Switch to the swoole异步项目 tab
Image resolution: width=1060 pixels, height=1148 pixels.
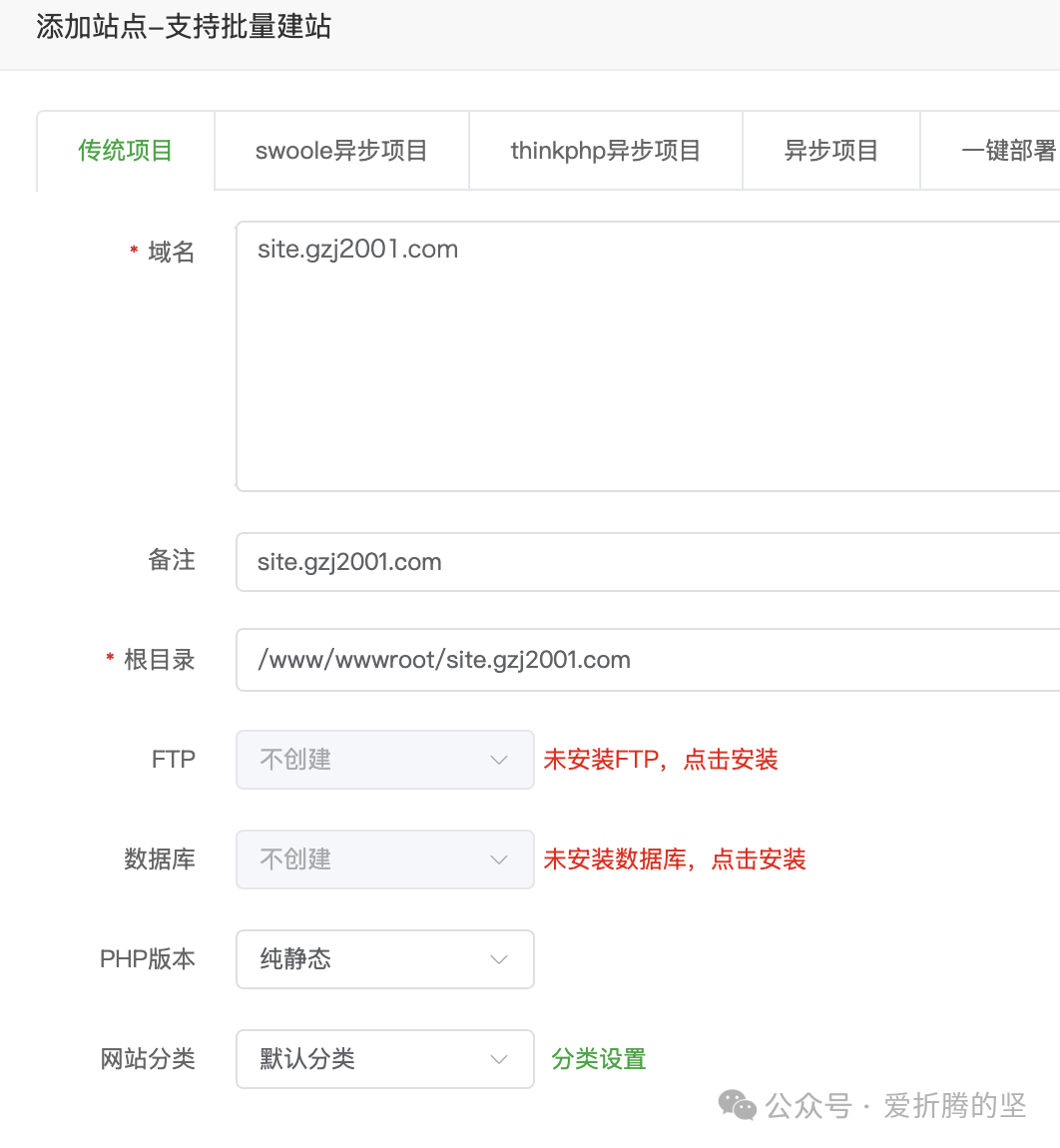pyautogui.click(x=340, y=150)
